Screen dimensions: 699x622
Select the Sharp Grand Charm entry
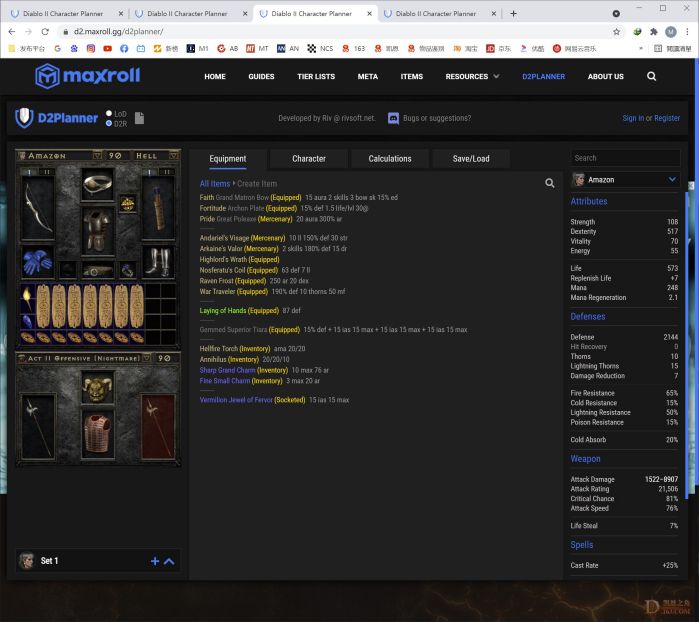pyautogui.click(x=264, y=370)
